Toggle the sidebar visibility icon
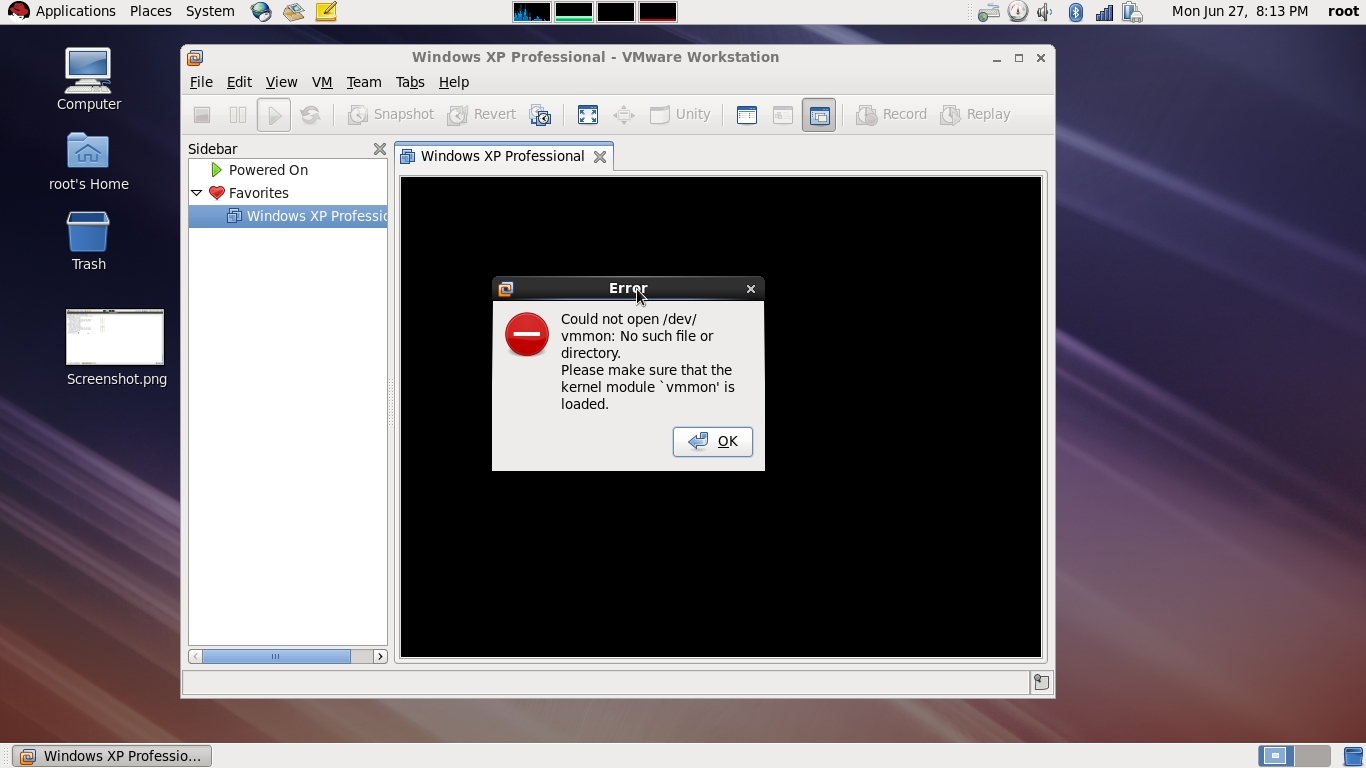 tap(747, 115)
